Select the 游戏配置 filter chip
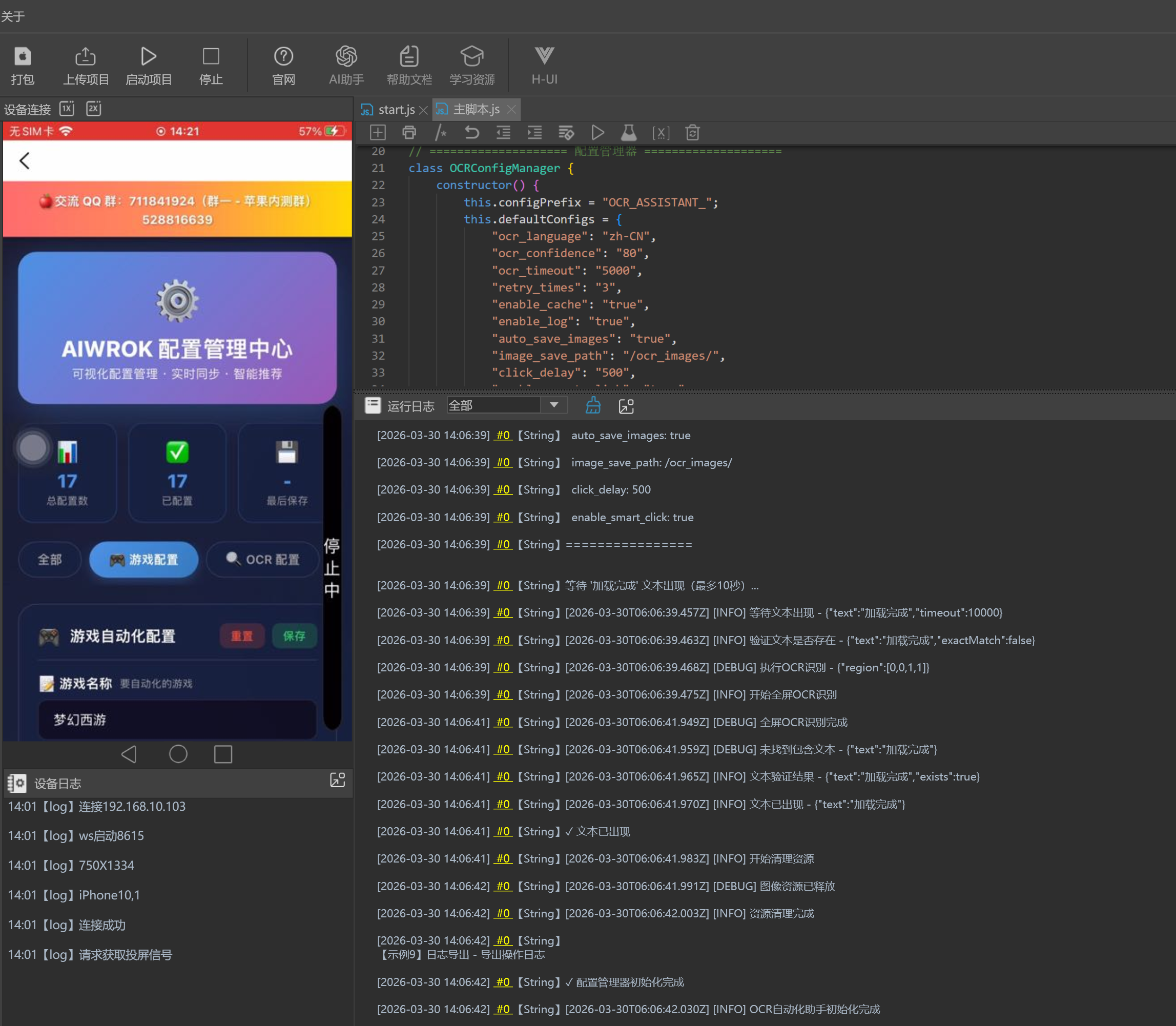The height and width of the screenshot is (1026, 1176). pyautogui.click(x=143, y=559)
